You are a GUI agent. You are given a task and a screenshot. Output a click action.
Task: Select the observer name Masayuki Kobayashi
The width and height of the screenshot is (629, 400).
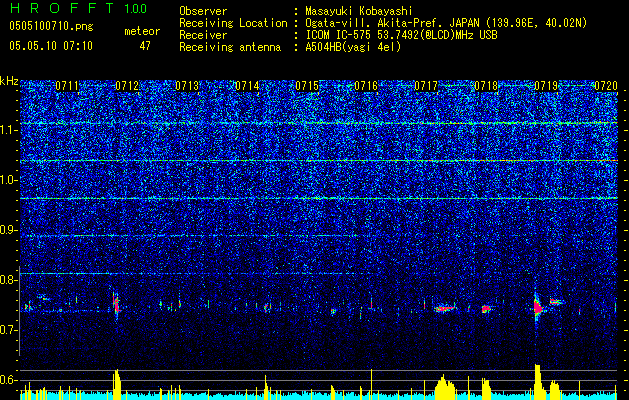[359, 11]
